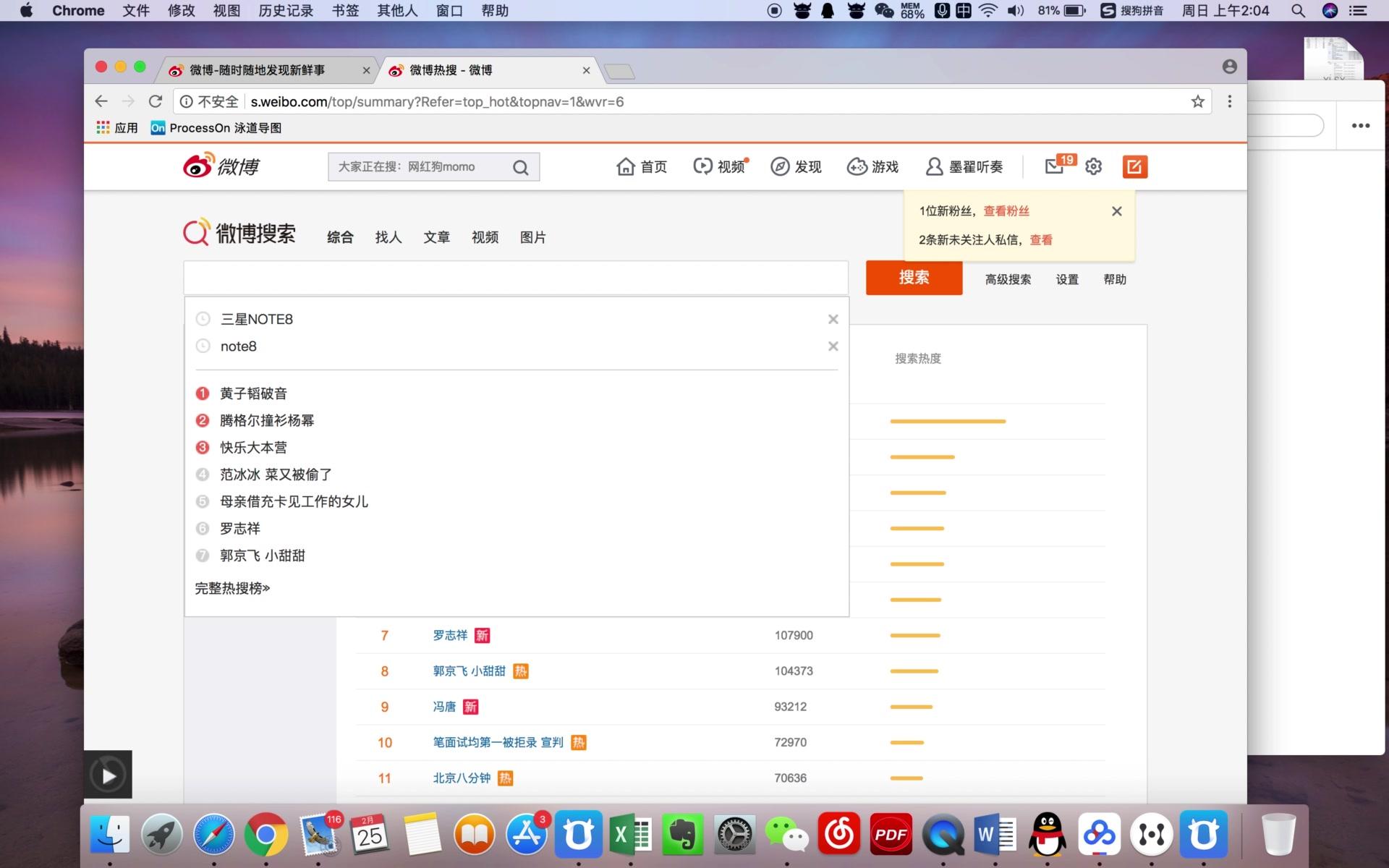Open ranked topic 郭京飞 小甜甜 at rank 8
This screenshot has height=868, width=1389.
pyautogui.click(x=469, y=671)
